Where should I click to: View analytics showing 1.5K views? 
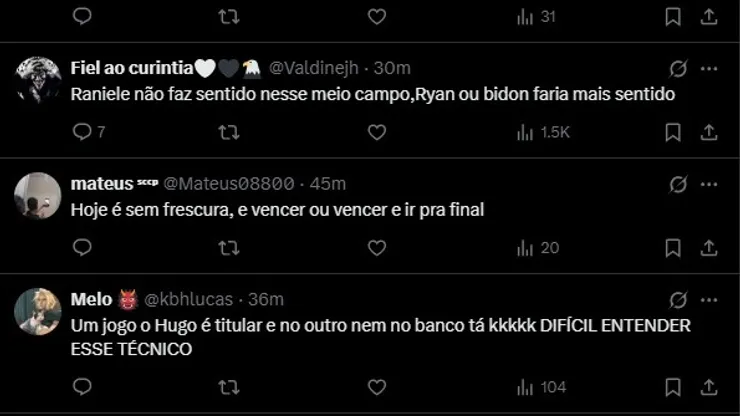tap(542, 132)
